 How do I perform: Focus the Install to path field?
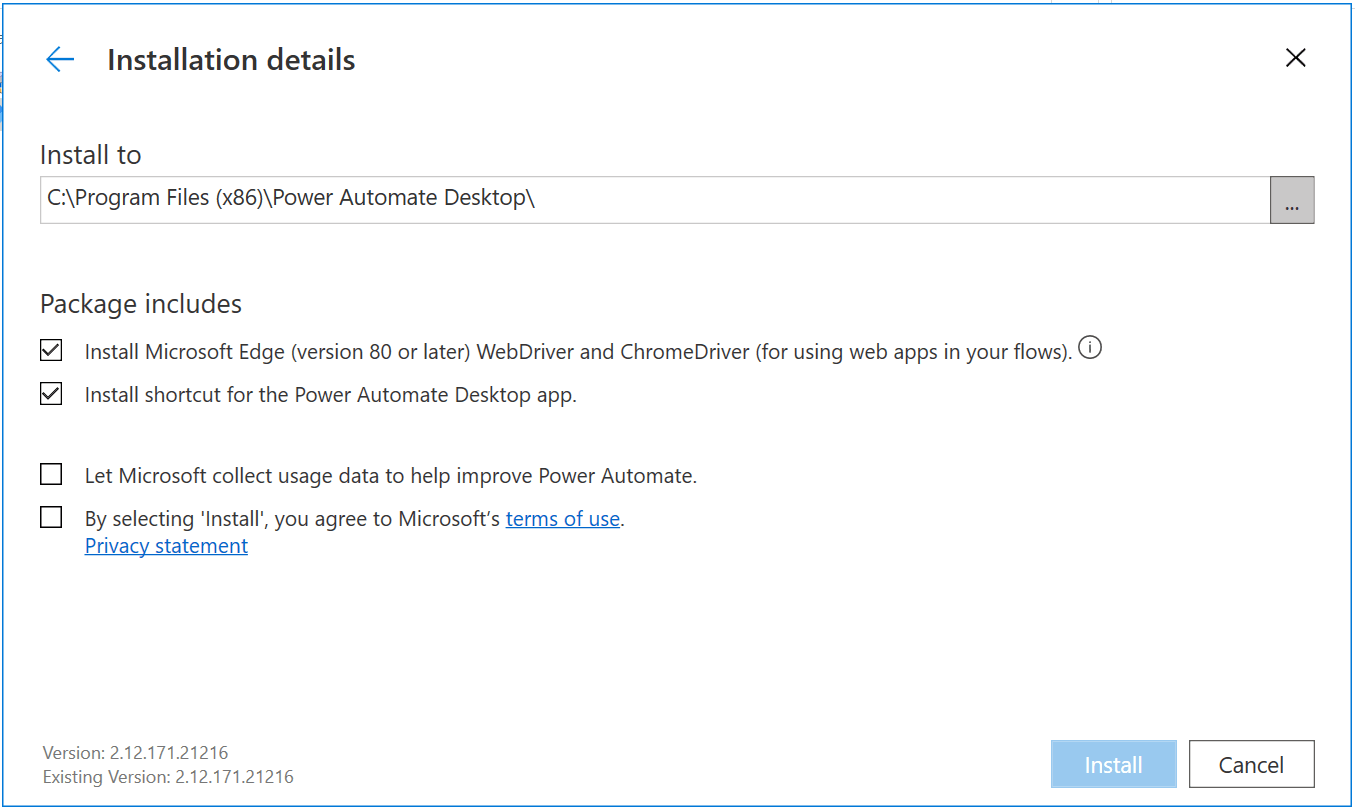[655, 200]
